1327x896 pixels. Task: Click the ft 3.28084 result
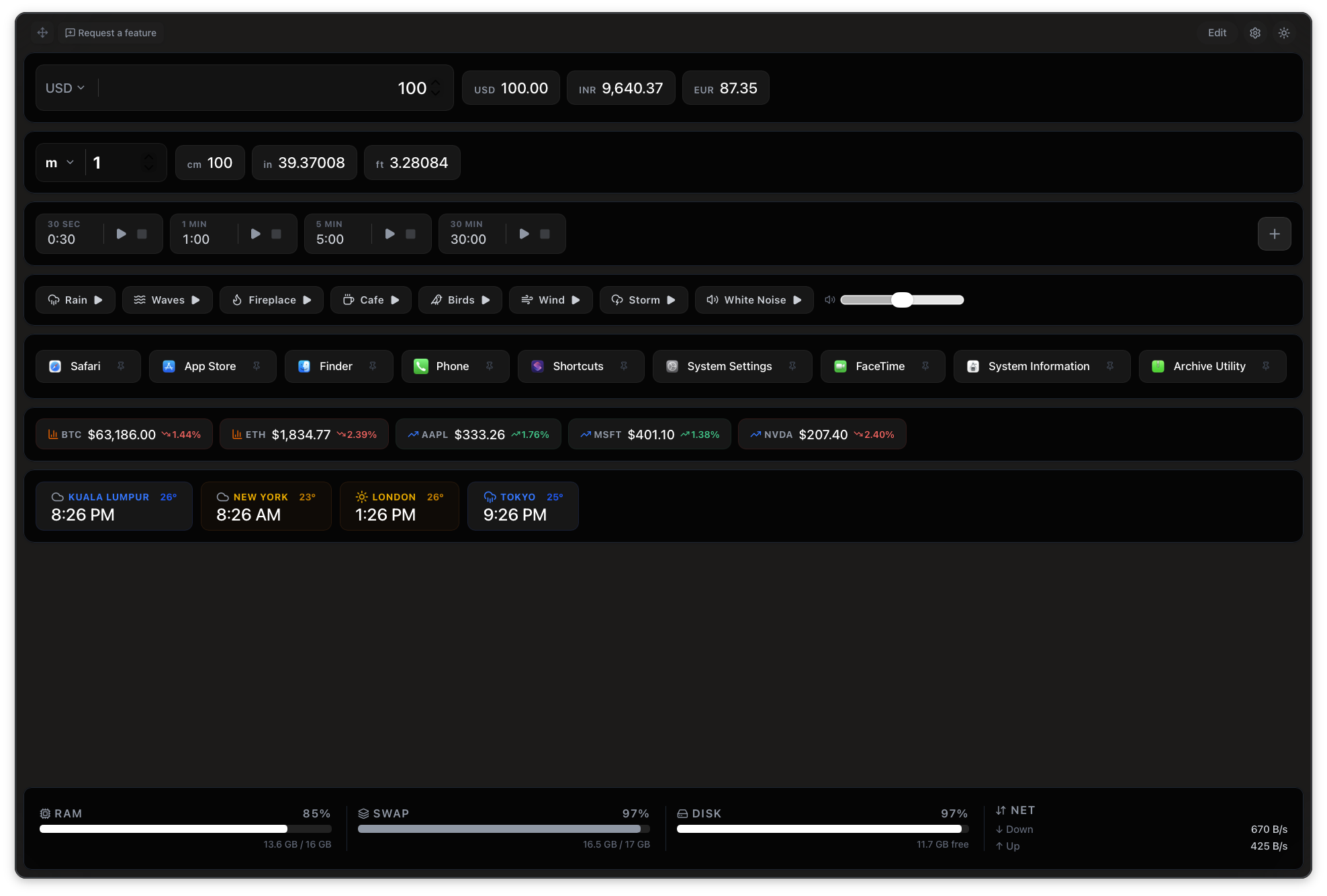(412, 163)
